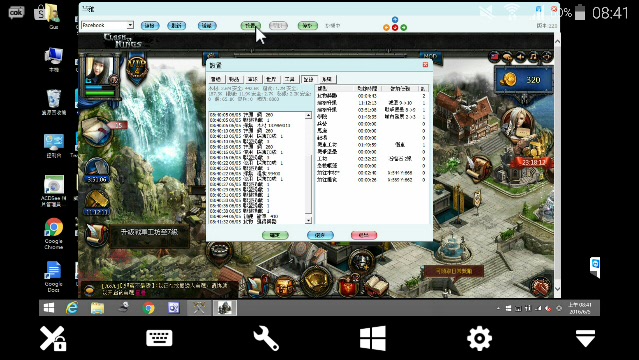
Task: Click the gold coin icon showing 320
Action: [x=508, y=80]
